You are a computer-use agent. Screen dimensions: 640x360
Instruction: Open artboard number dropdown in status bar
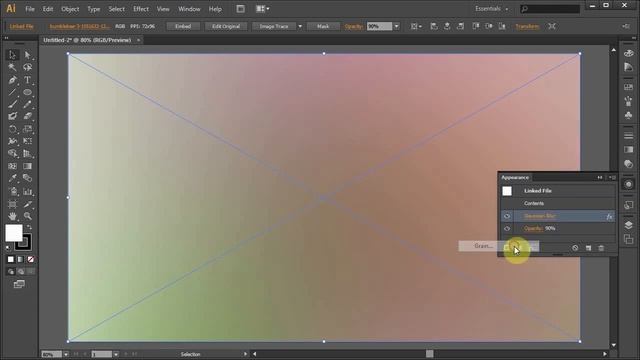116,354
